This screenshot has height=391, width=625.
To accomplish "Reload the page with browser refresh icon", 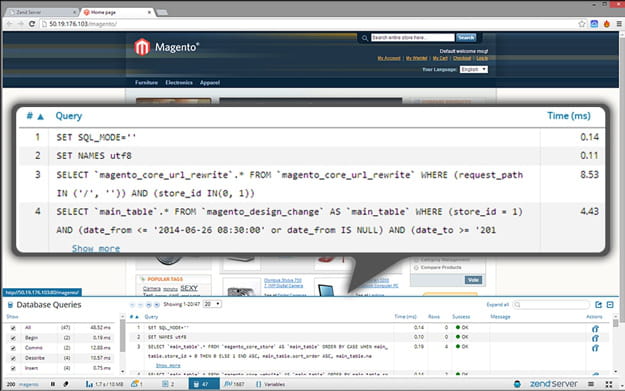I will pos(32,24).
